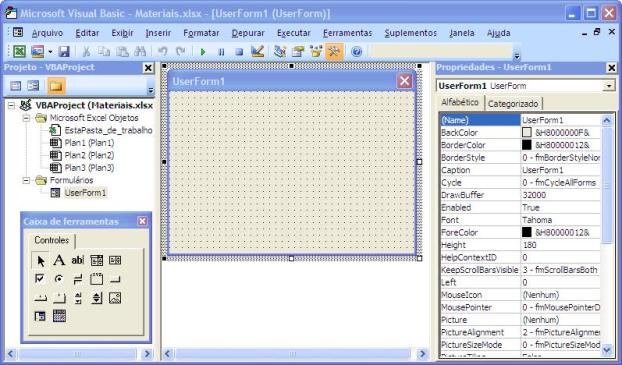The width and height of the screenshot is (622, 365).
Task: Pick the Frame control in toolbox
Action: pos(96,279)
